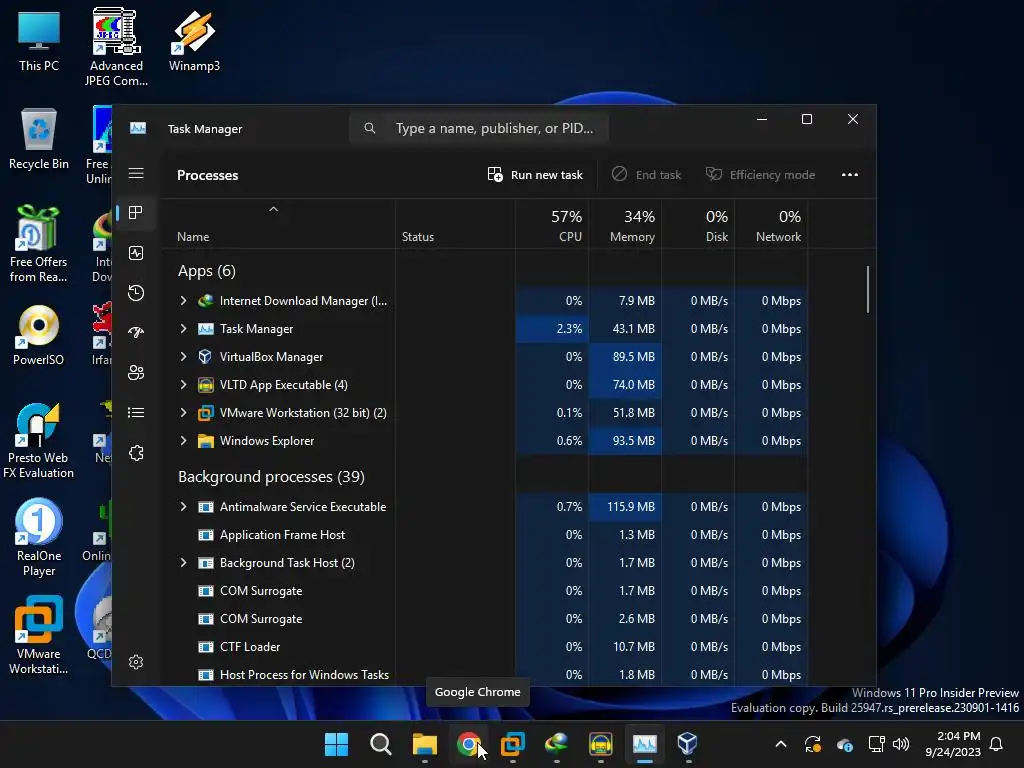Expand the Windows Explorer process row
The image size is (1024, 768).
tap(184, 441)
